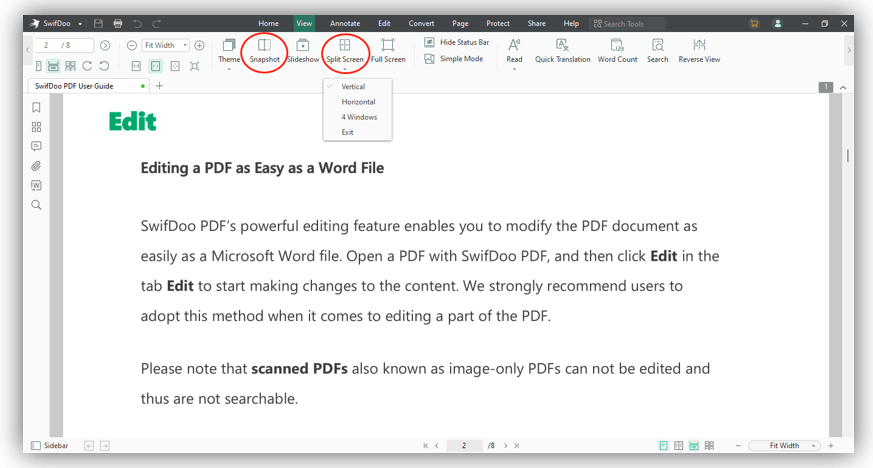The height and width of the screenshot is (468, 873).
Task: Click the Redo arrow in the title bar
Action: (x=156, y=23)
